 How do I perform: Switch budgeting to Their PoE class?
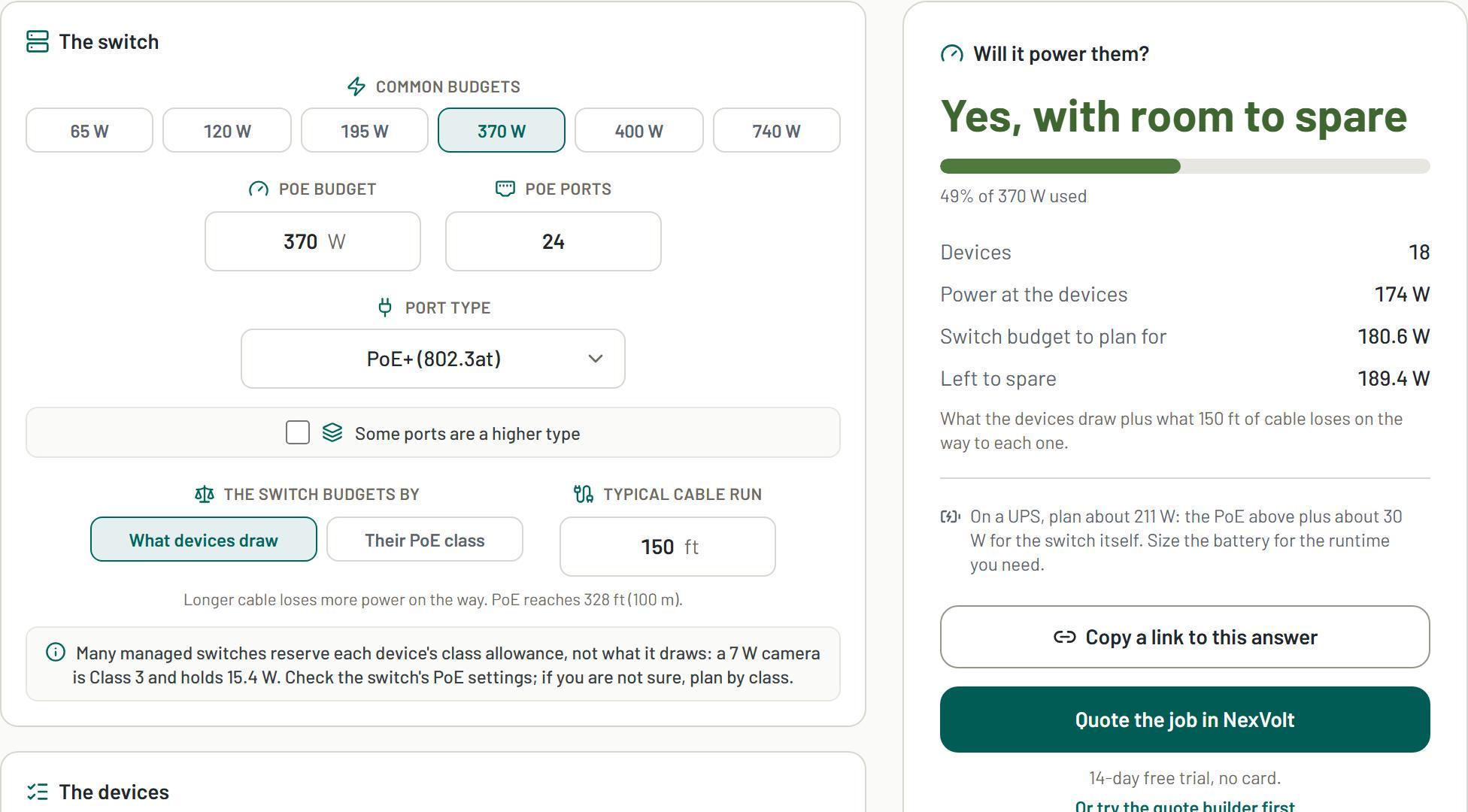(425, 539)
